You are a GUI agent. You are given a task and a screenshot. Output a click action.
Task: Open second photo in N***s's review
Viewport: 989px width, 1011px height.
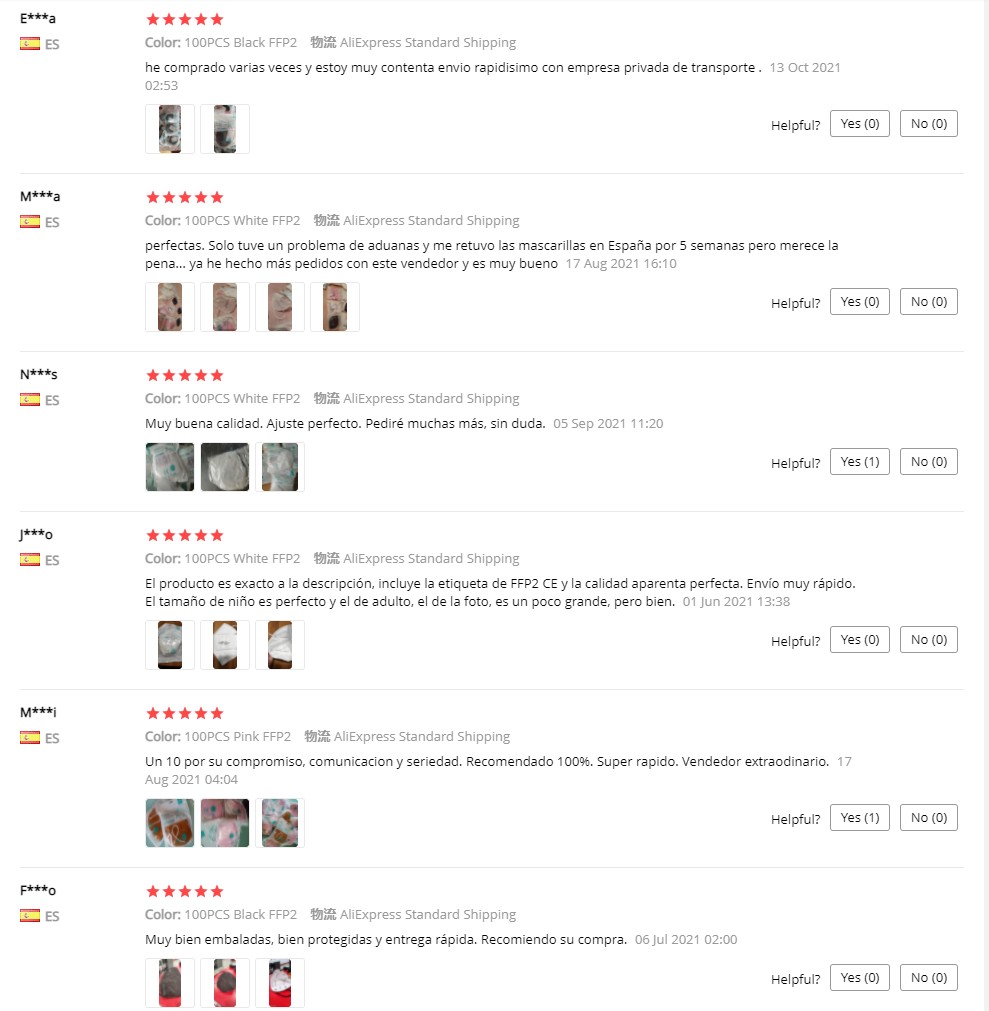click(x=225, y=467)
